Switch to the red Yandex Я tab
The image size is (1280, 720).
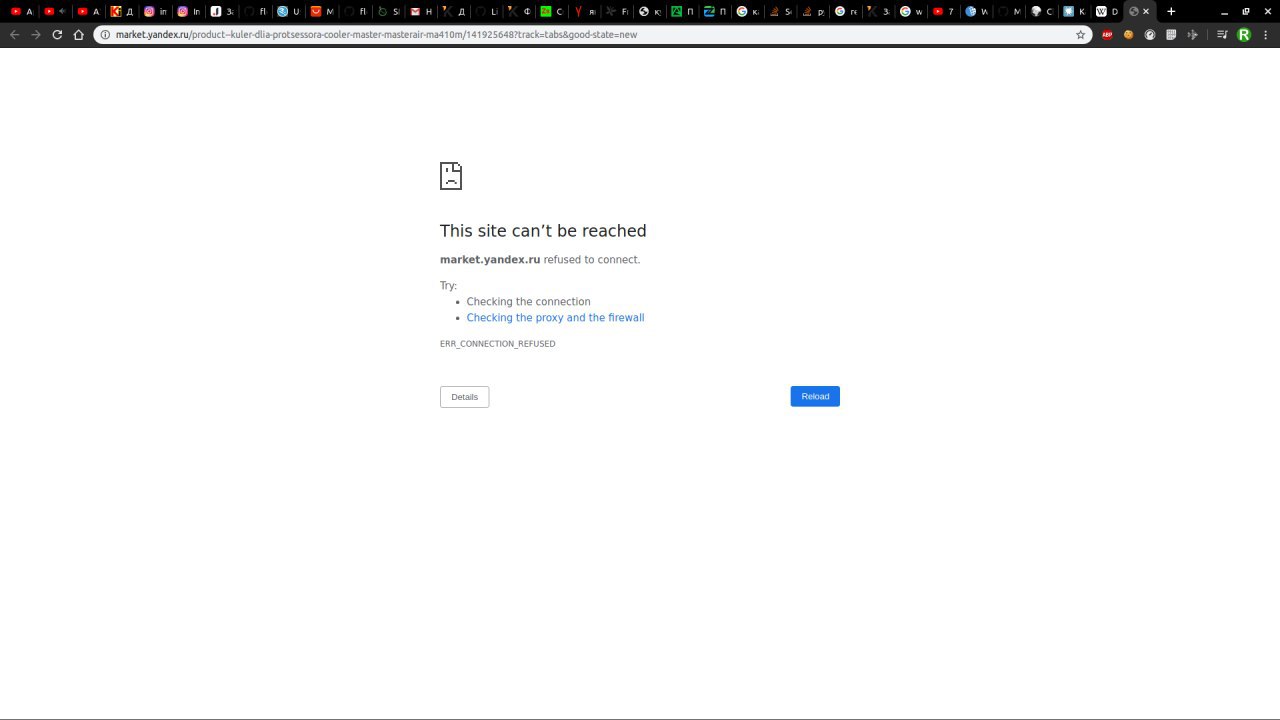click(585, 11)
